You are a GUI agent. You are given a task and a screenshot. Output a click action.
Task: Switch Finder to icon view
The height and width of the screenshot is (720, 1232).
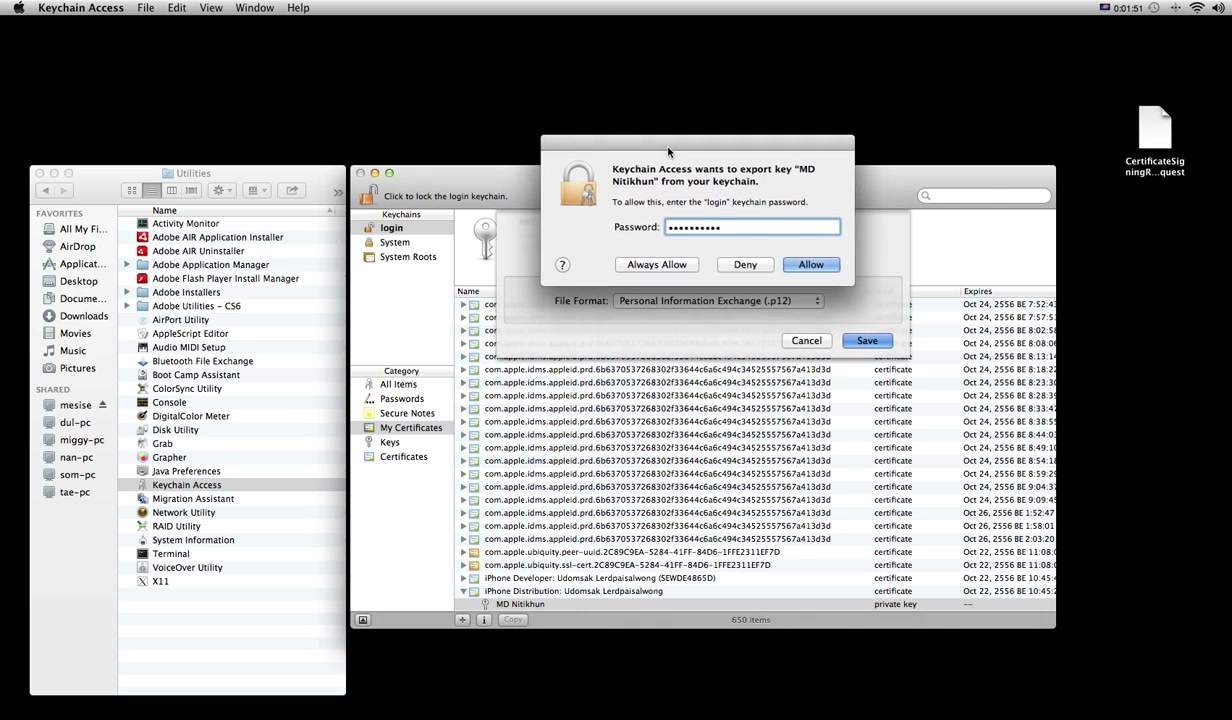tap(131, 190)
